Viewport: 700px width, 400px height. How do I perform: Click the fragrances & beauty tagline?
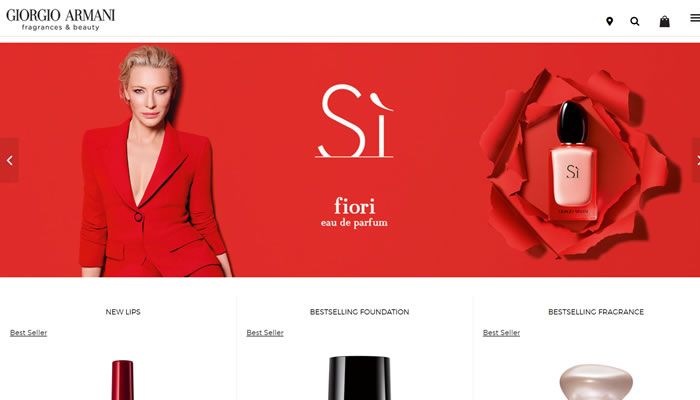tap(61, 27)
